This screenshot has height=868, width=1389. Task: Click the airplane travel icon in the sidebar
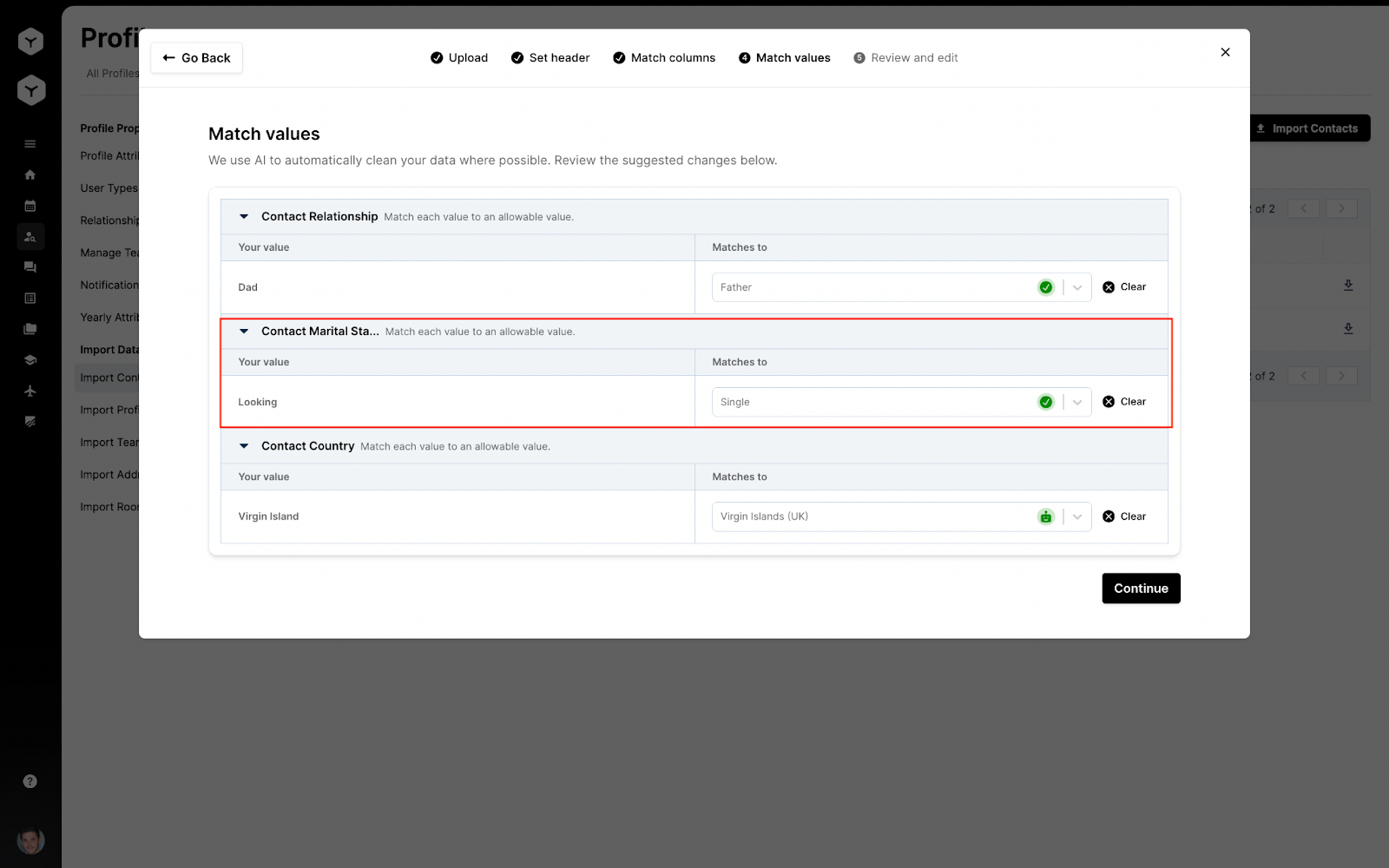tap(30, 391)
